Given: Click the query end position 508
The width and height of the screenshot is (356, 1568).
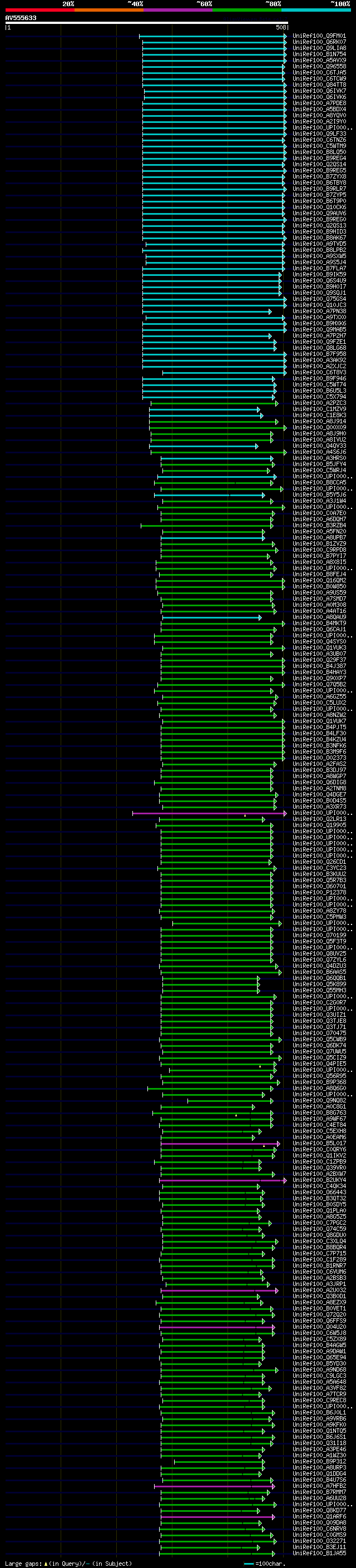Looking at the screenshot, I should [281, 27].
